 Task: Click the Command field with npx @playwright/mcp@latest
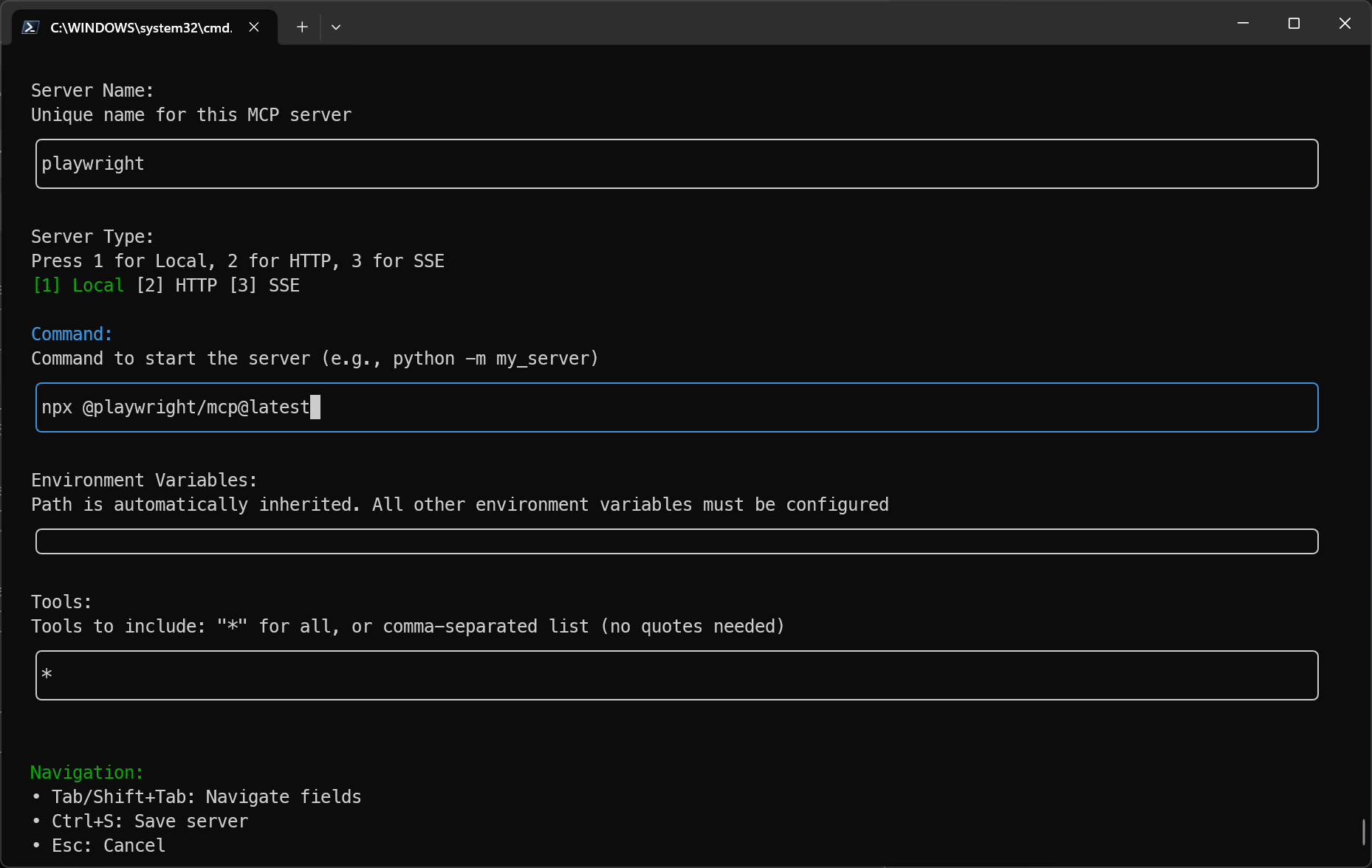click(x=676, y=407)
